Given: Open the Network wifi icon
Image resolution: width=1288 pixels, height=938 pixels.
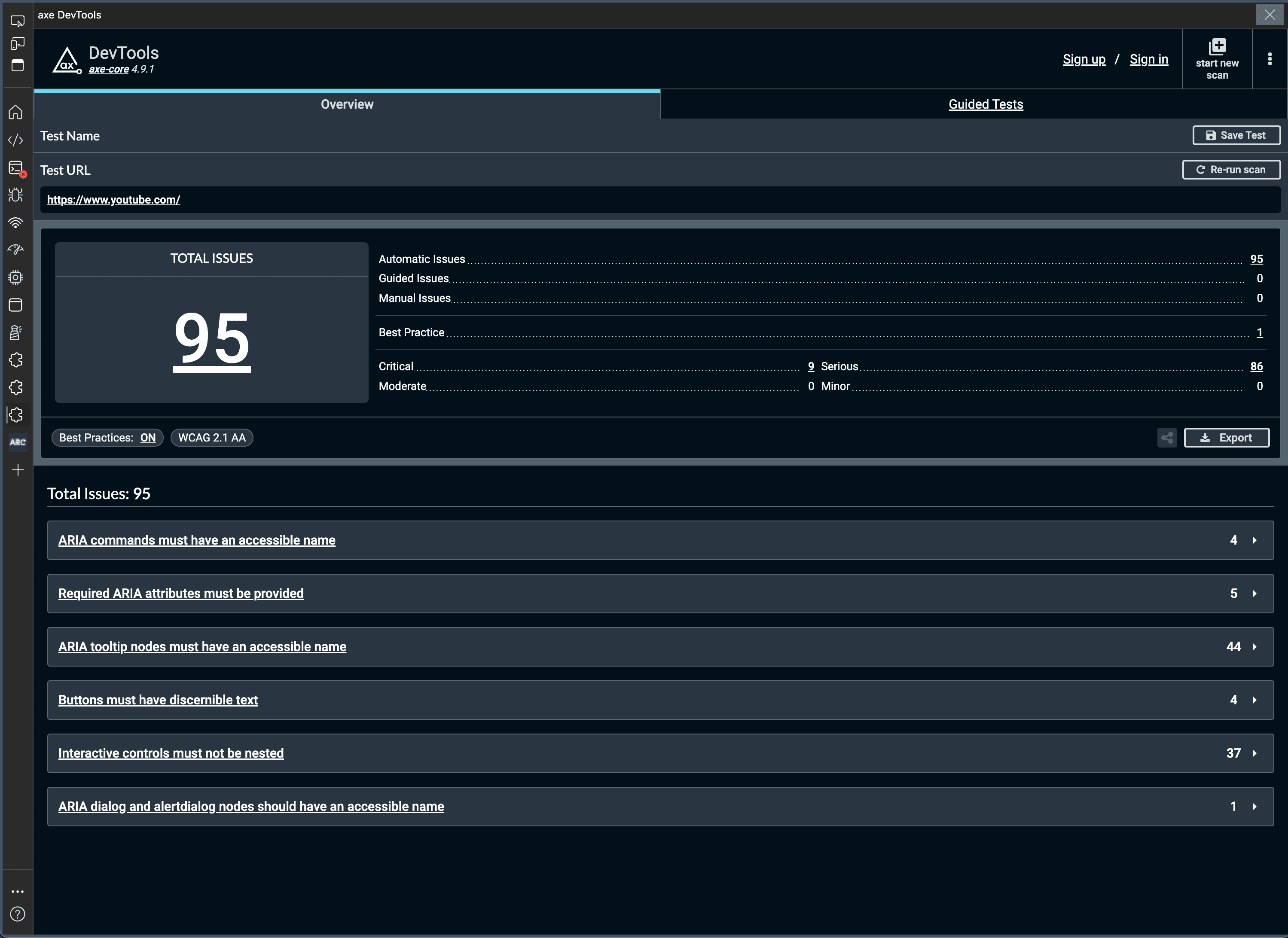Looking at the screenshot, I should 16,222.
